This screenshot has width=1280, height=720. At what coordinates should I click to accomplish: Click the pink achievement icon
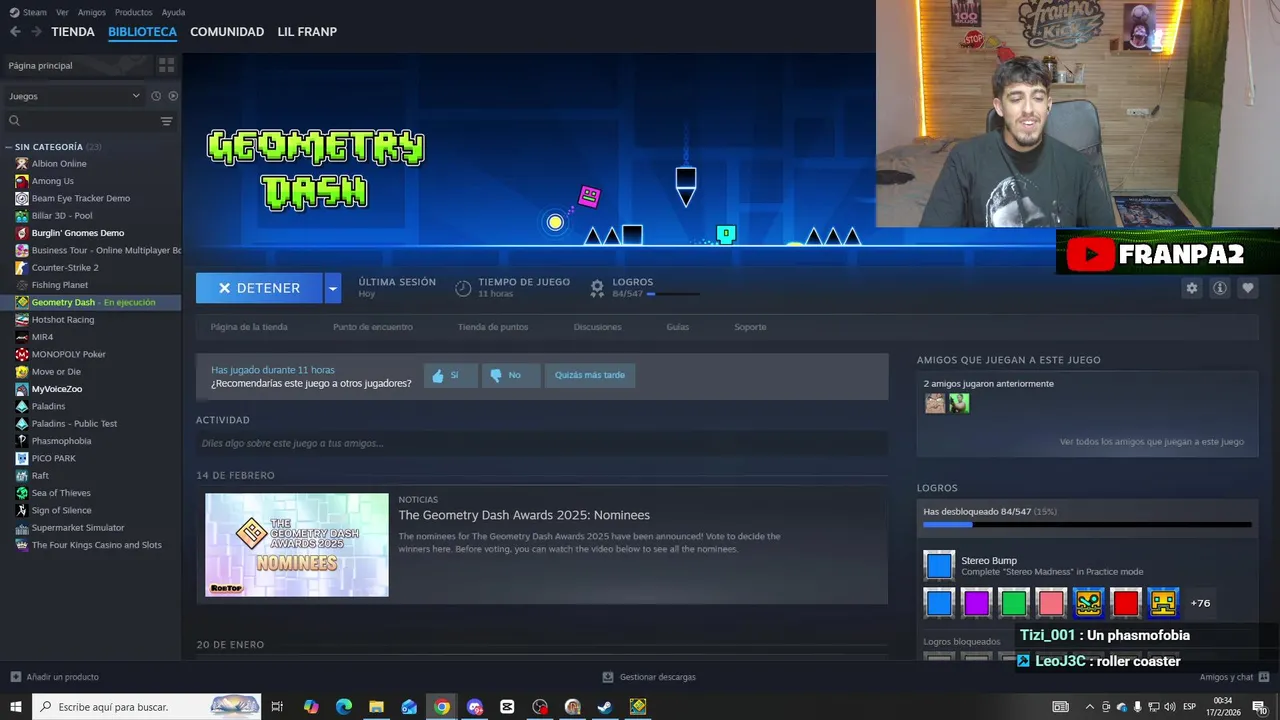1051,603
